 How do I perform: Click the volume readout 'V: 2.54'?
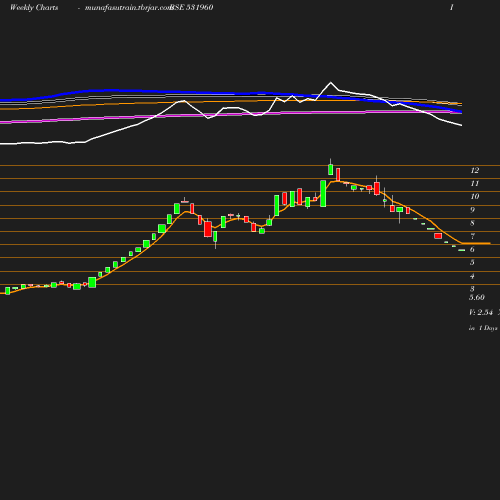tap(481, 312)
